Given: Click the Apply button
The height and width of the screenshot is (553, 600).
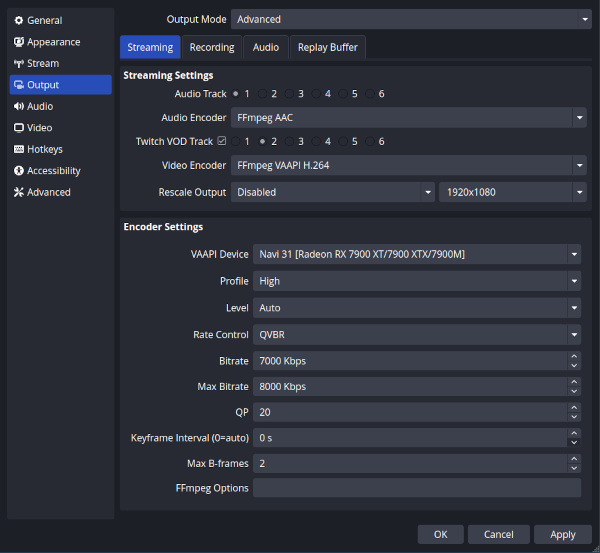Looking at the screenshot, I should (x=563, y=535).
